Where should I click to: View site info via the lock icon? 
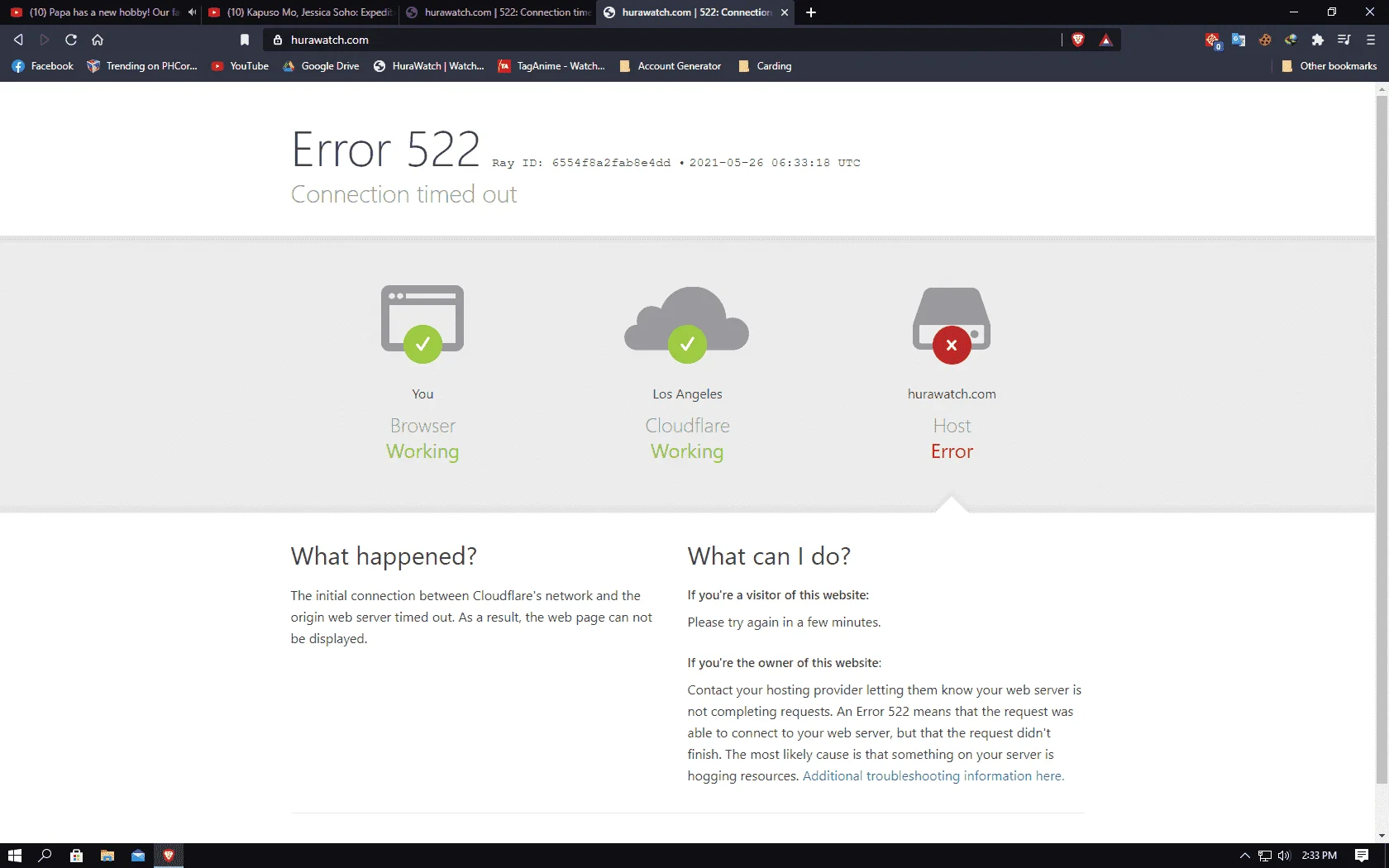point(278,40)
